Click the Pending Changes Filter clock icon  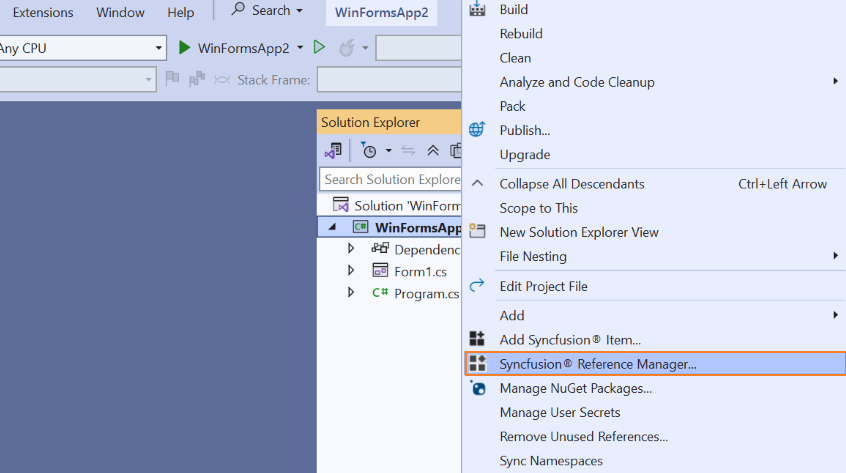tap(369, 150)
